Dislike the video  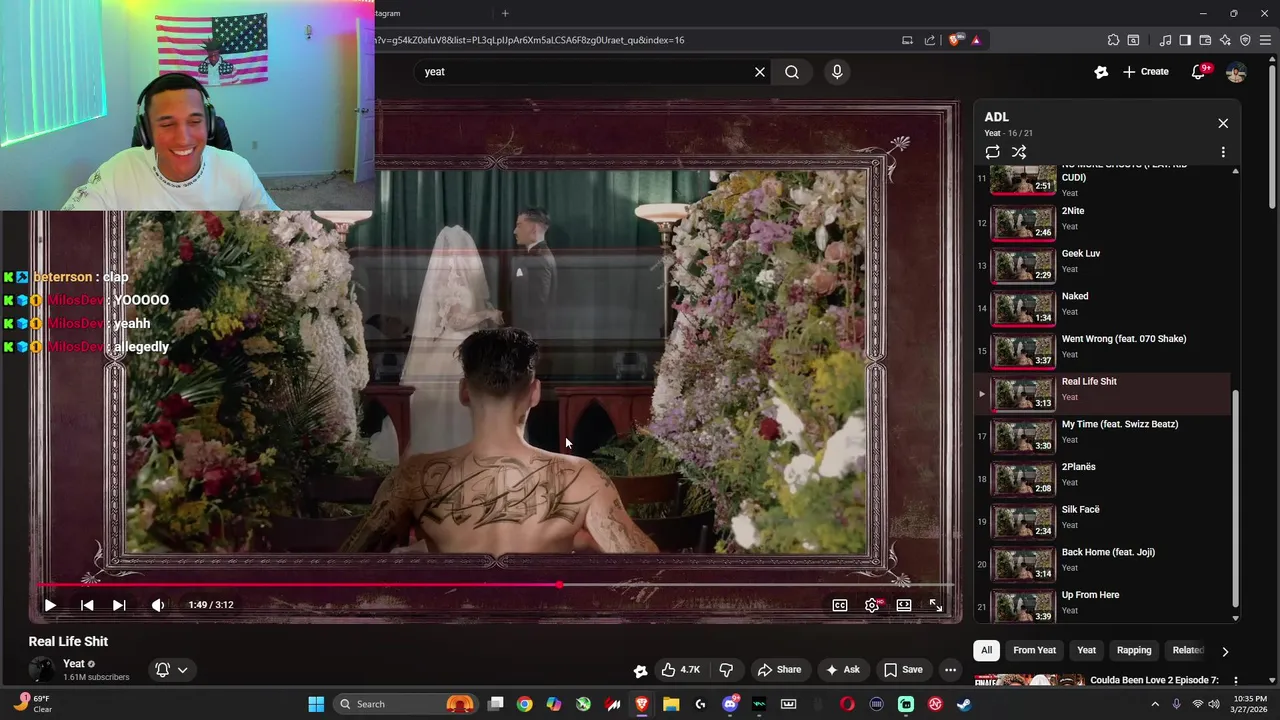point(727,670)
